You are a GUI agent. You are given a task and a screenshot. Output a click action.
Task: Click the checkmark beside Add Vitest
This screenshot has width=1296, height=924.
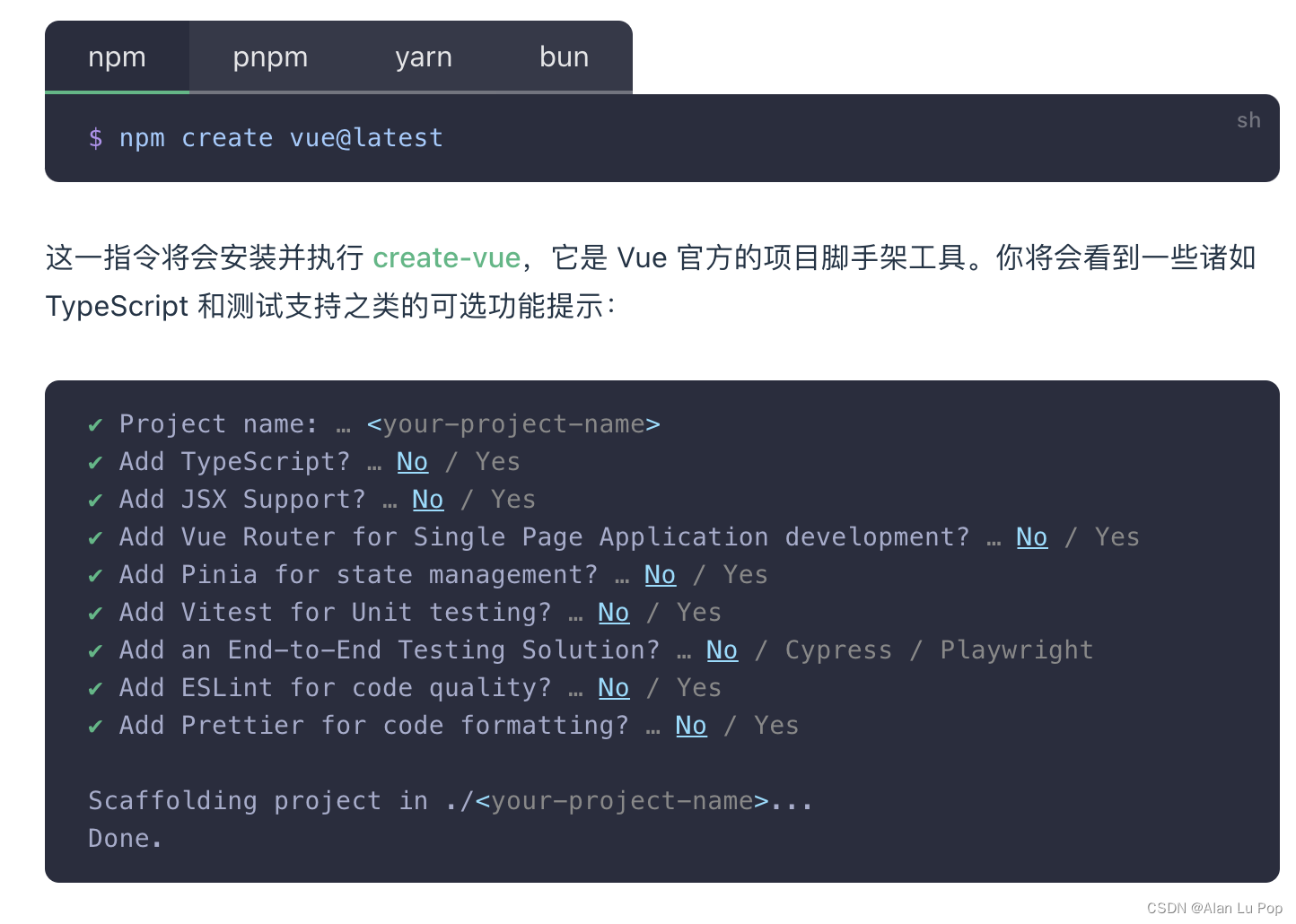(95, 612)
